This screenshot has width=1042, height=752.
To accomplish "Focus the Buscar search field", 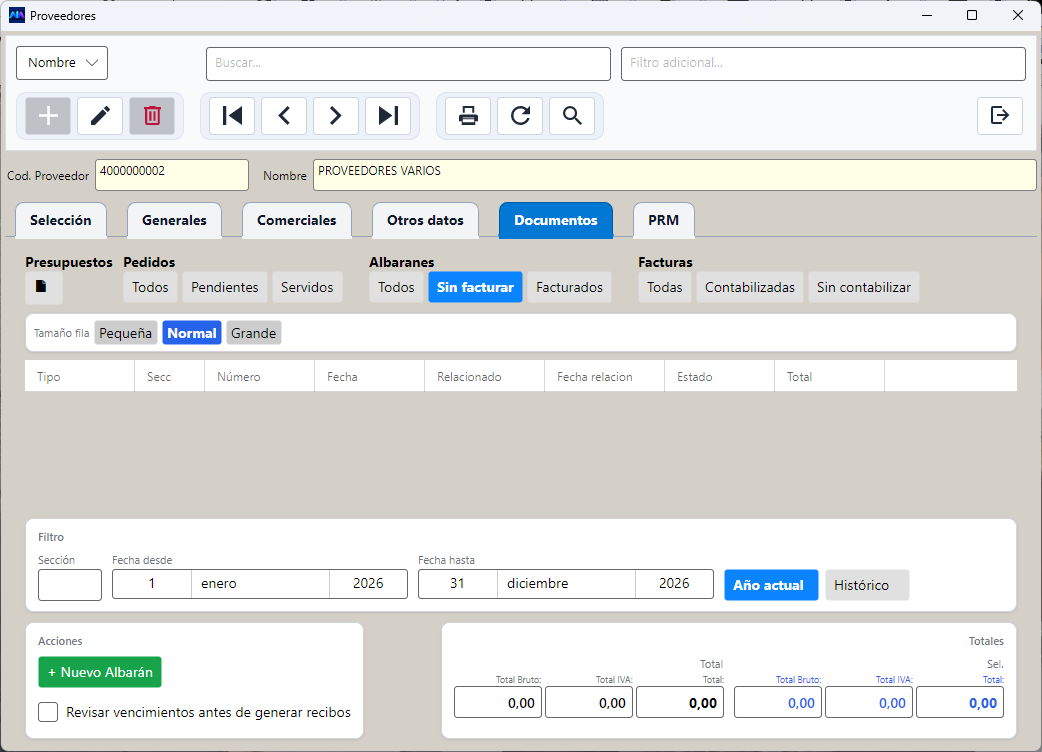I will click(408, 63).
